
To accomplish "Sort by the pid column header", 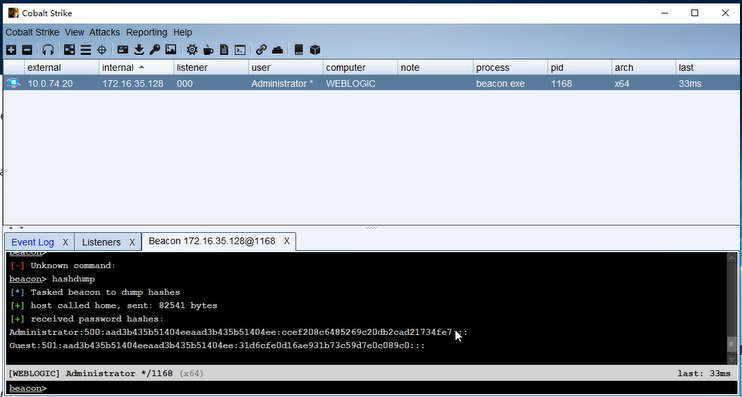I will (579, 68).
